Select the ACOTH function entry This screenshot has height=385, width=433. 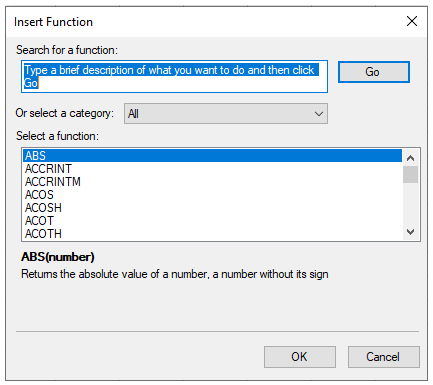point(212,234)
